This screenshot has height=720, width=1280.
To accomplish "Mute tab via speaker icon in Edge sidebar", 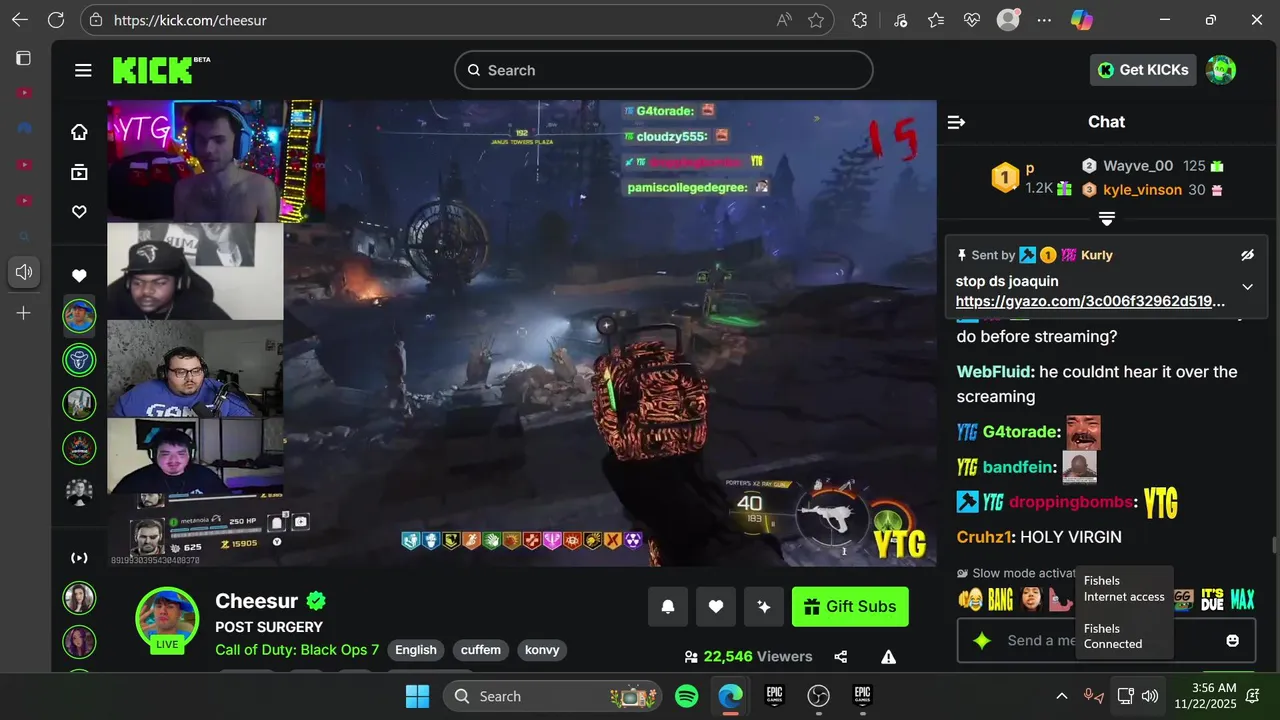I will click(24, 272).
